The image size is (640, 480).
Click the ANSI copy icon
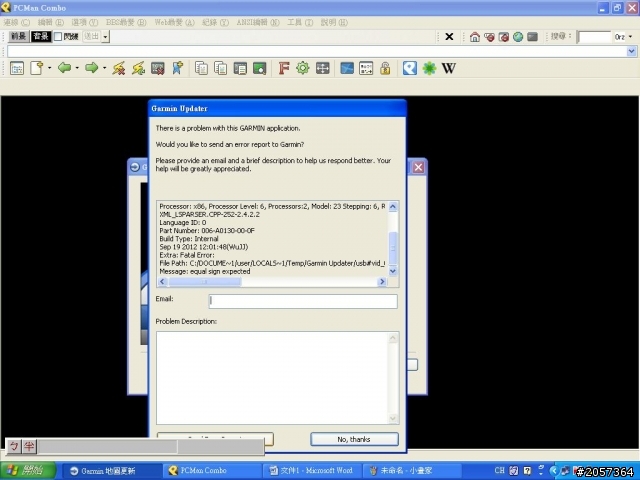[x=240, y=68]
